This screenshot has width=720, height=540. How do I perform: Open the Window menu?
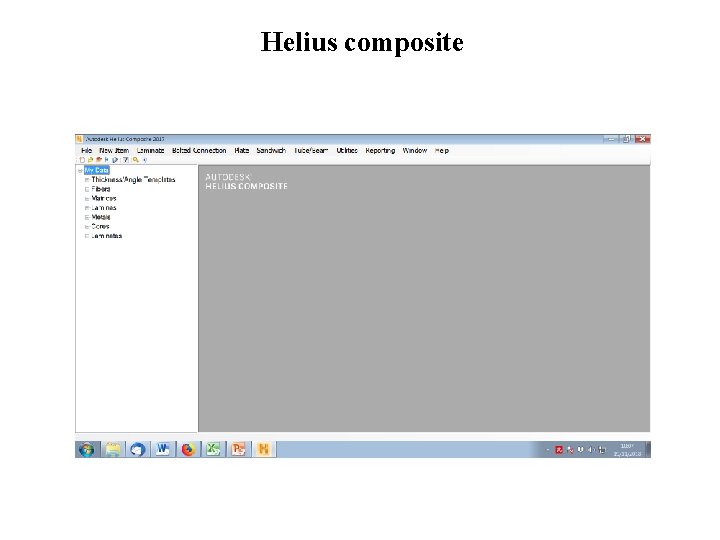tap(415, 151)
